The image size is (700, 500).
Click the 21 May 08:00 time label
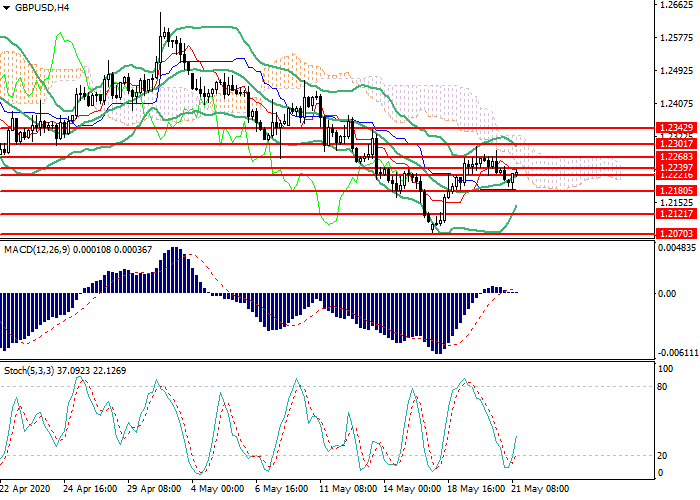tap(540, 490)
